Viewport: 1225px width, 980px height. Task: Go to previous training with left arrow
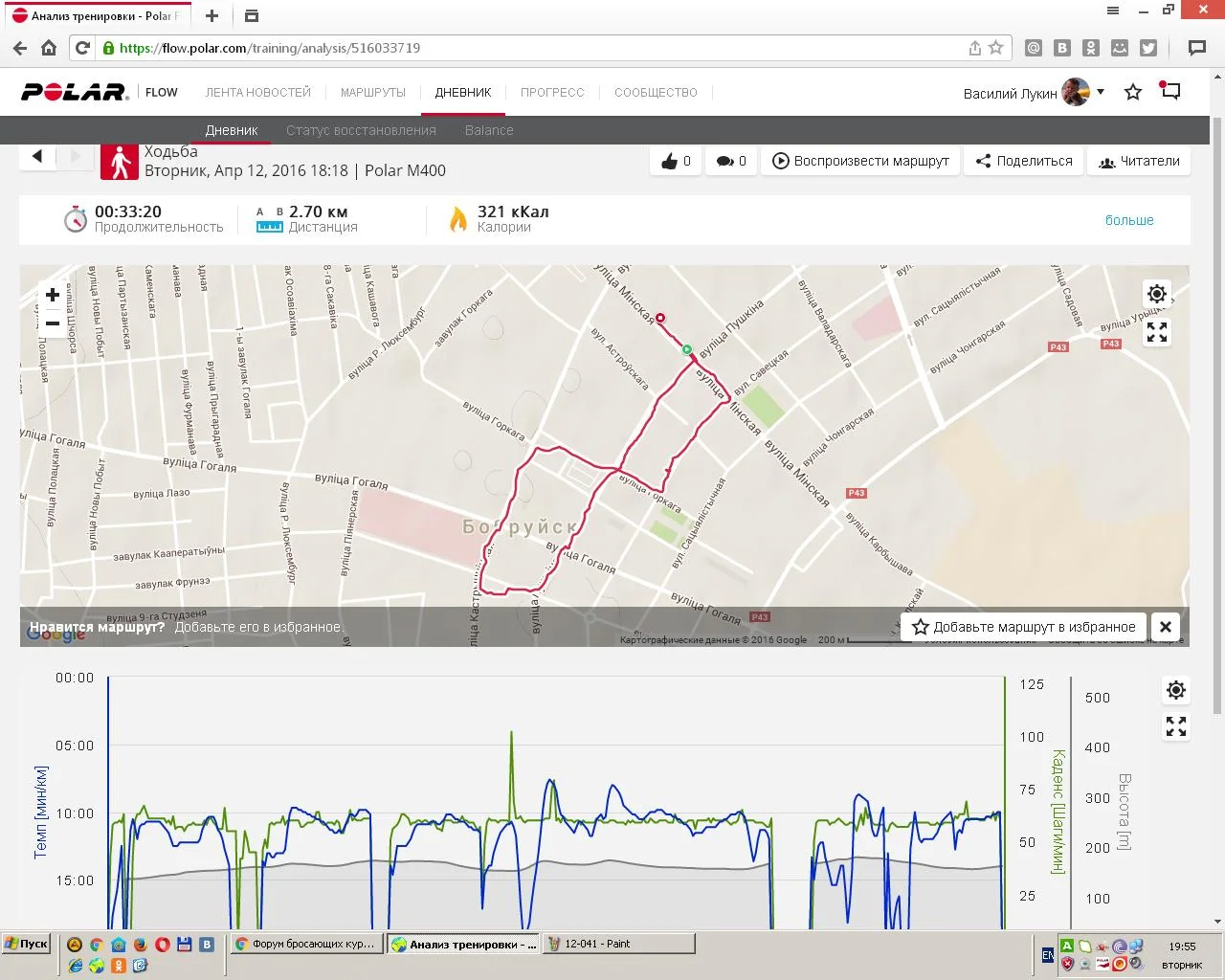[x=37, y=156]
